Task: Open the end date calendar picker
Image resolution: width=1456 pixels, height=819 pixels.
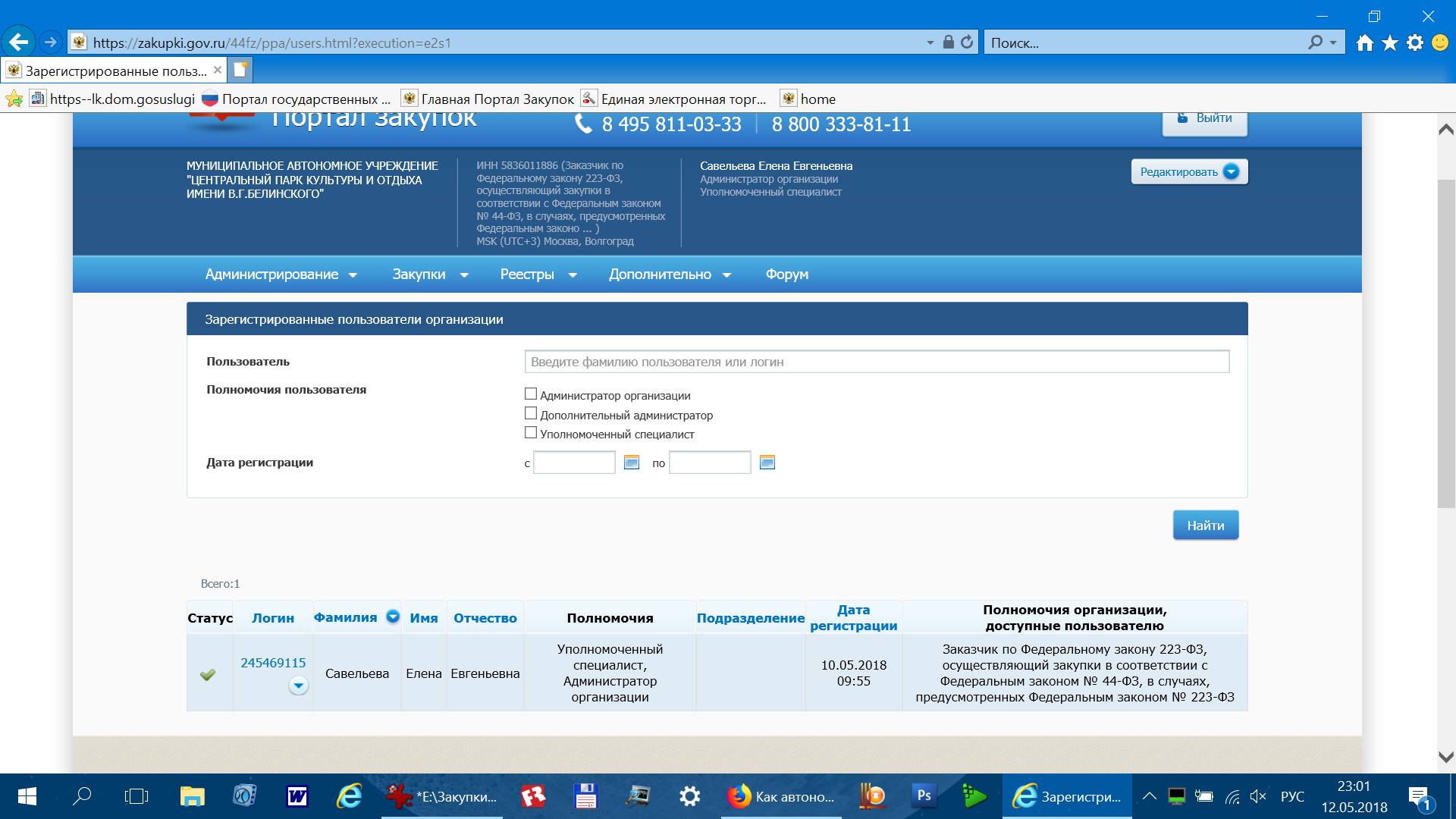Action: [x=767, y=463]
